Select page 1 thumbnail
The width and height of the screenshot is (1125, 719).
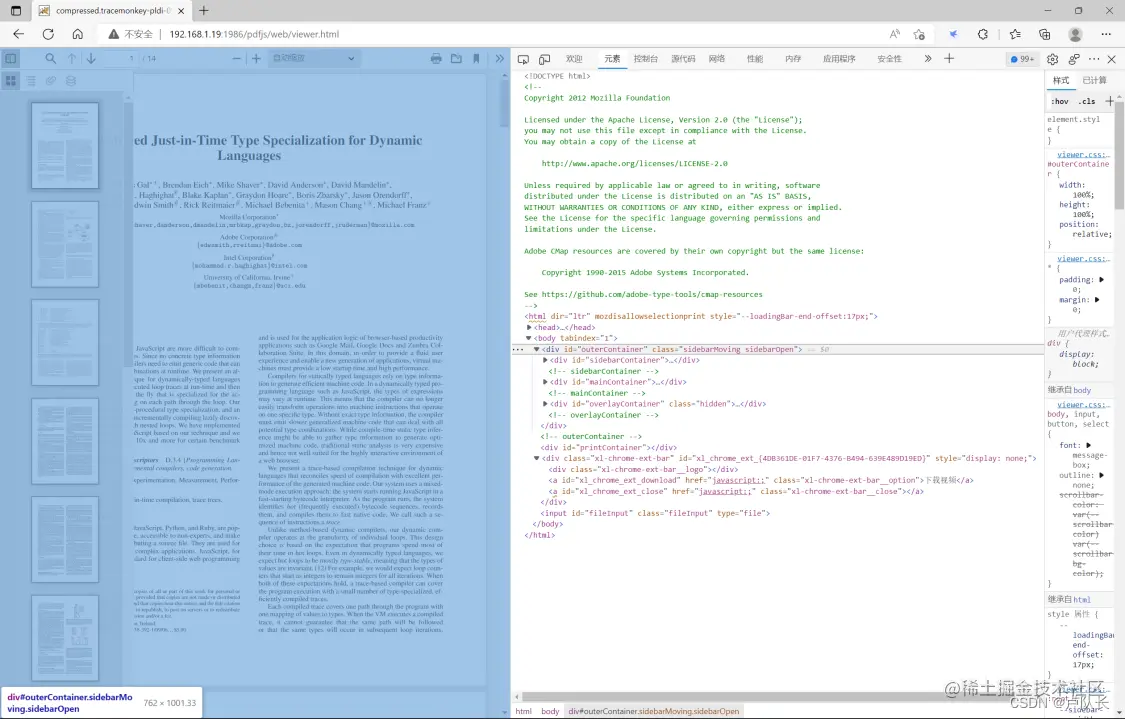(65, 146)
